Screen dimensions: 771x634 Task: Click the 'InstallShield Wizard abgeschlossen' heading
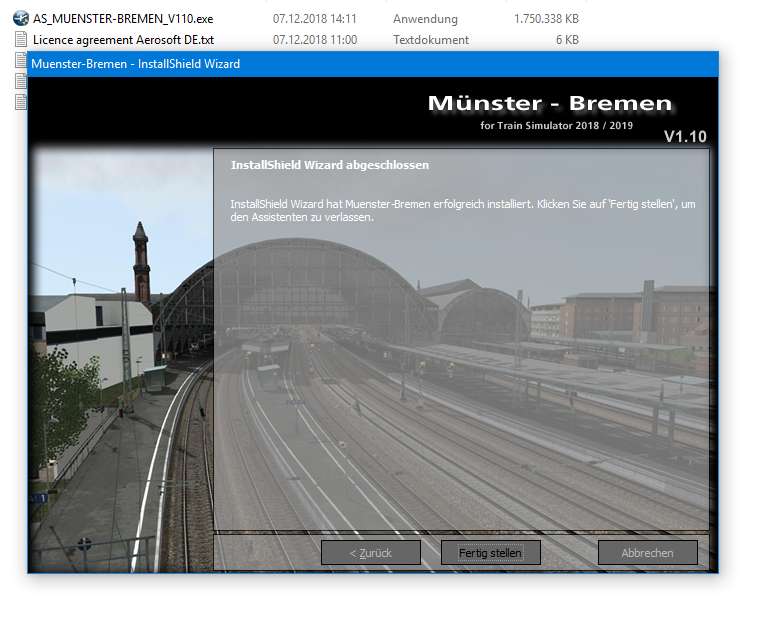[330, 165]
